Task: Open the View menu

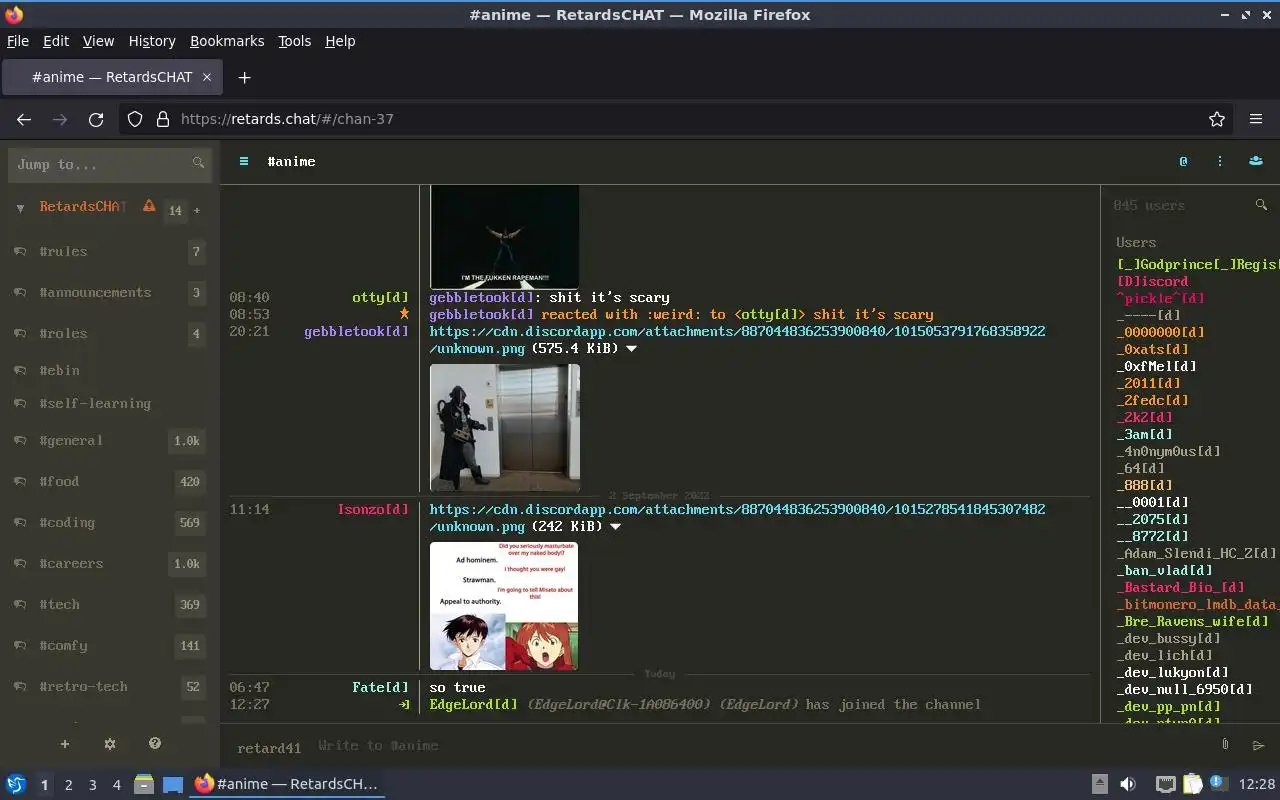Action: [x=98, y=41]
